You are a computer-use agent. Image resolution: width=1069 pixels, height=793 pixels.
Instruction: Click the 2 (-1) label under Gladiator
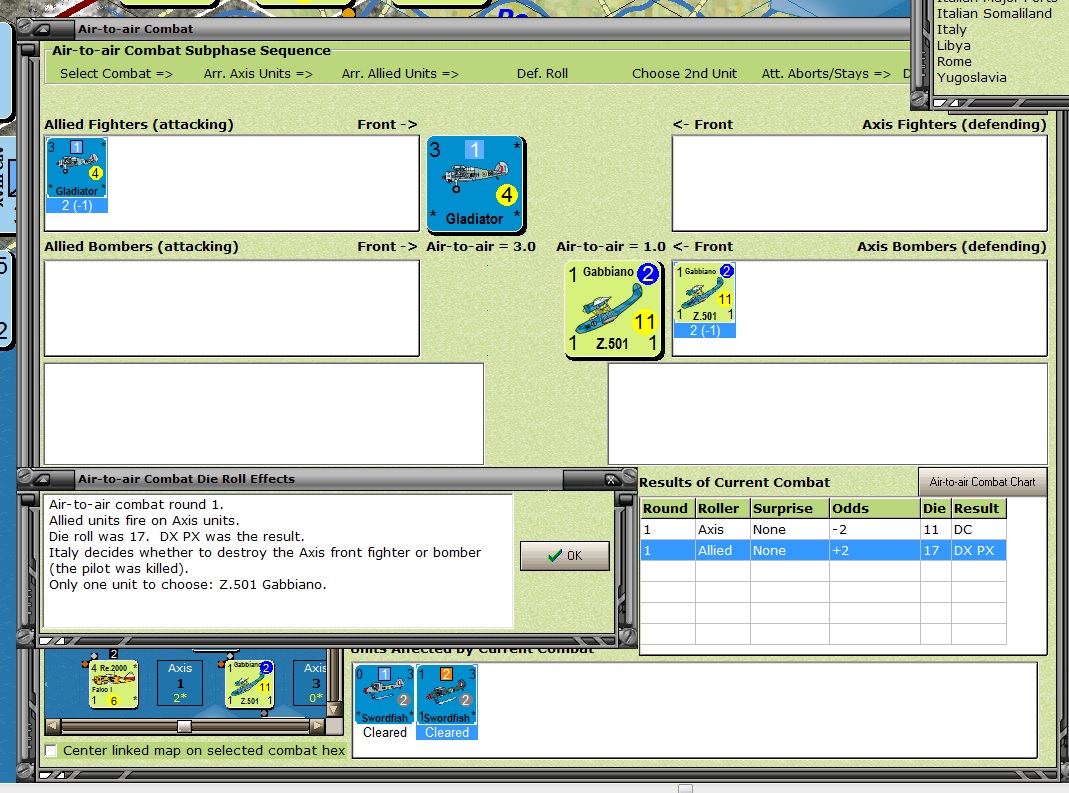(76, 205)
